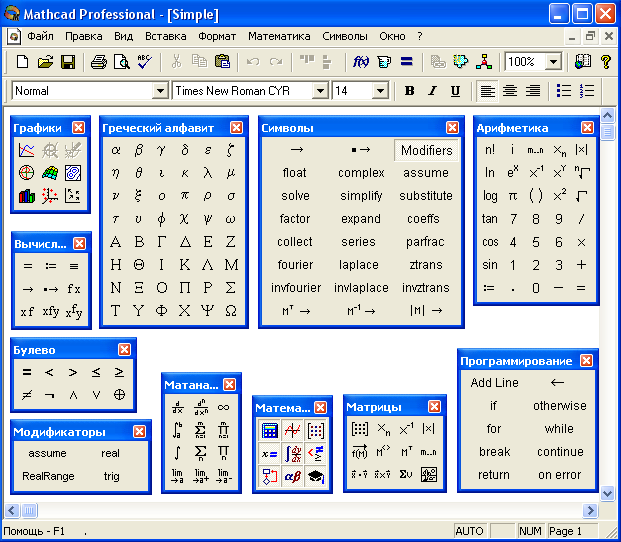Click the Calculate equals icon in toolbar
The image size is (621, 542).
(x=407, y=62)
